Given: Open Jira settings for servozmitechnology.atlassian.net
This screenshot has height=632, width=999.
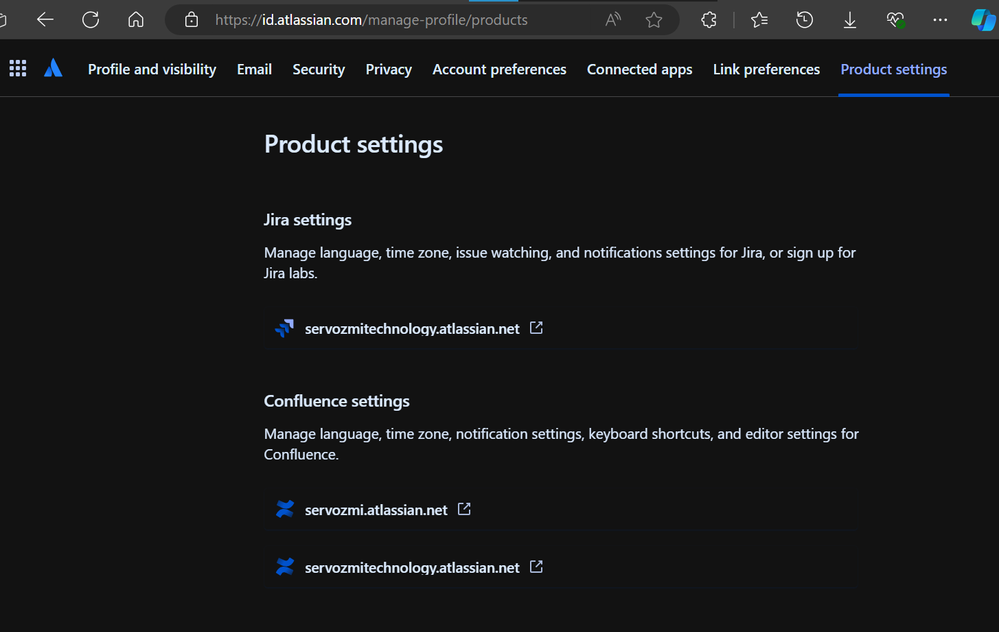Looking at the screenshot, I should 412,329.
